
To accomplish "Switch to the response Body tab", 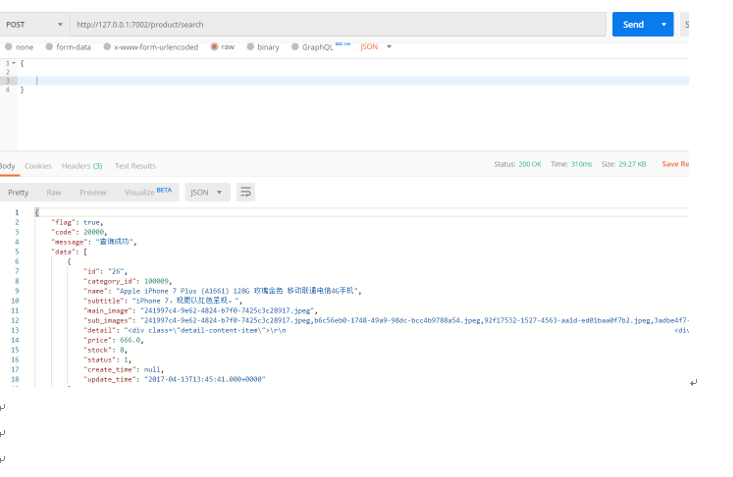I will [7, 166].
